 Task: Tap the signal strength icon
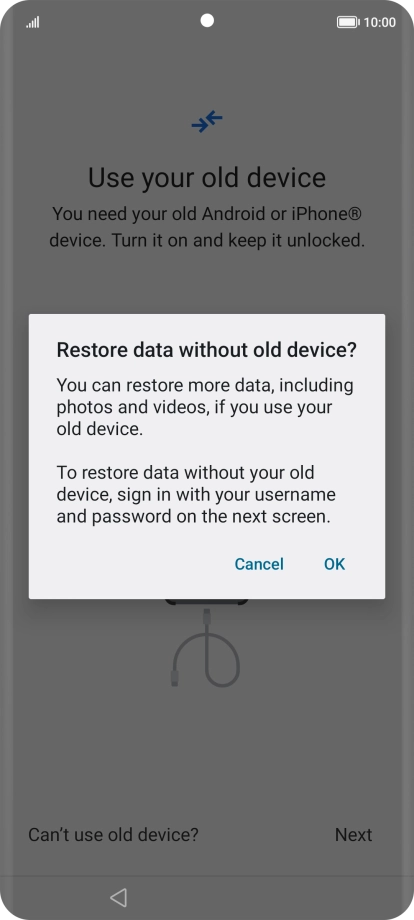(x=33, y=23)
